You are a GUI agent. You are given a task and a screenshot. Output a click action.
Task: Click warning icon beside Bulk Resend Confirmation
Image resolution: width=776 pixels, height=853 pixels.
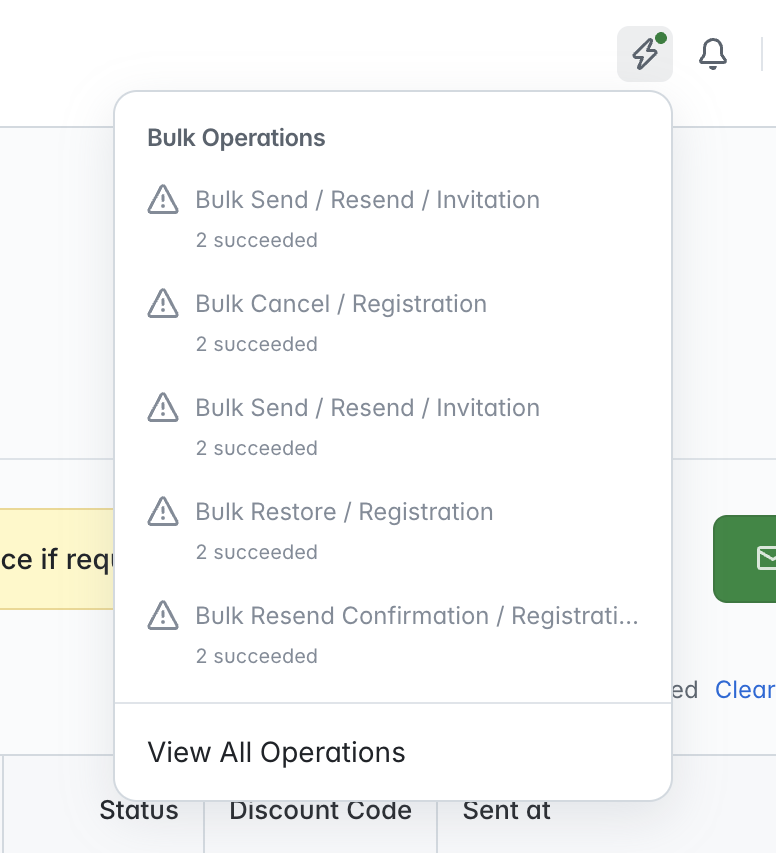pyautogui.click(x=163, y=615)
